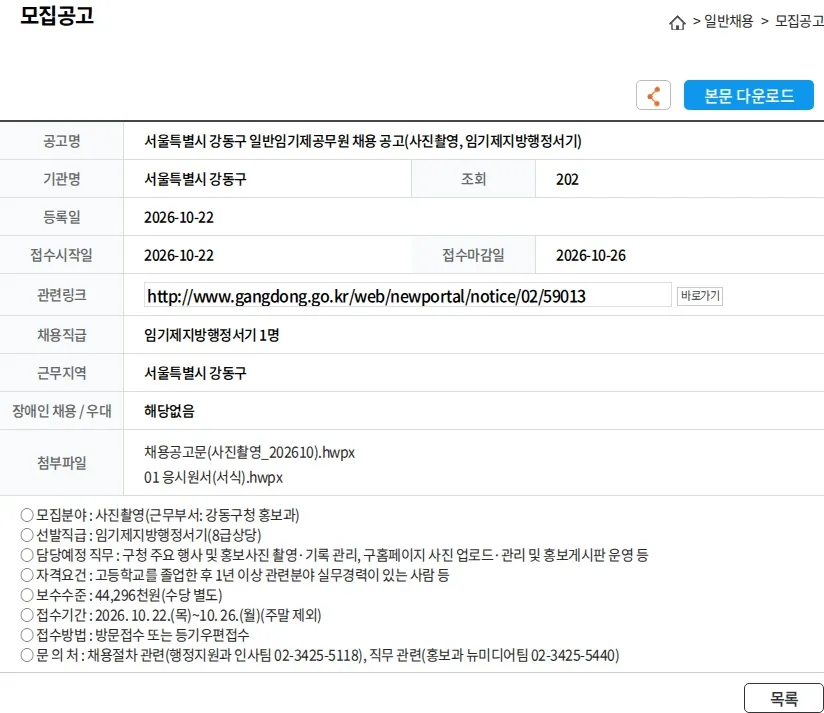Viewport: 824px width, 713px height.
Task: Click the 조회 column label
Action: pyautogui.click(x=473, y=179)
